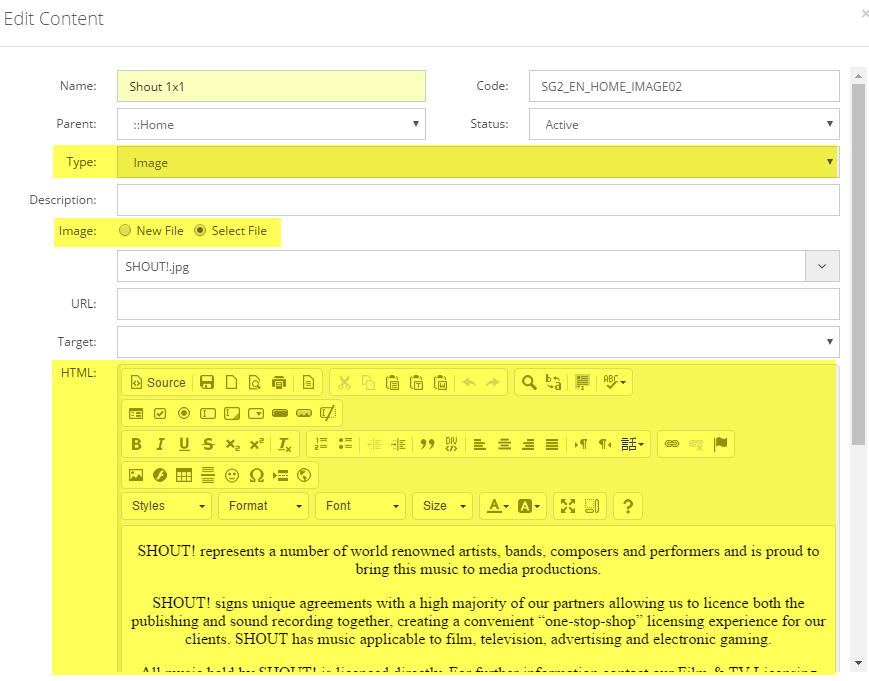Insert a numbered list
Screen dimensions: 869x681
tap(321, 444)
